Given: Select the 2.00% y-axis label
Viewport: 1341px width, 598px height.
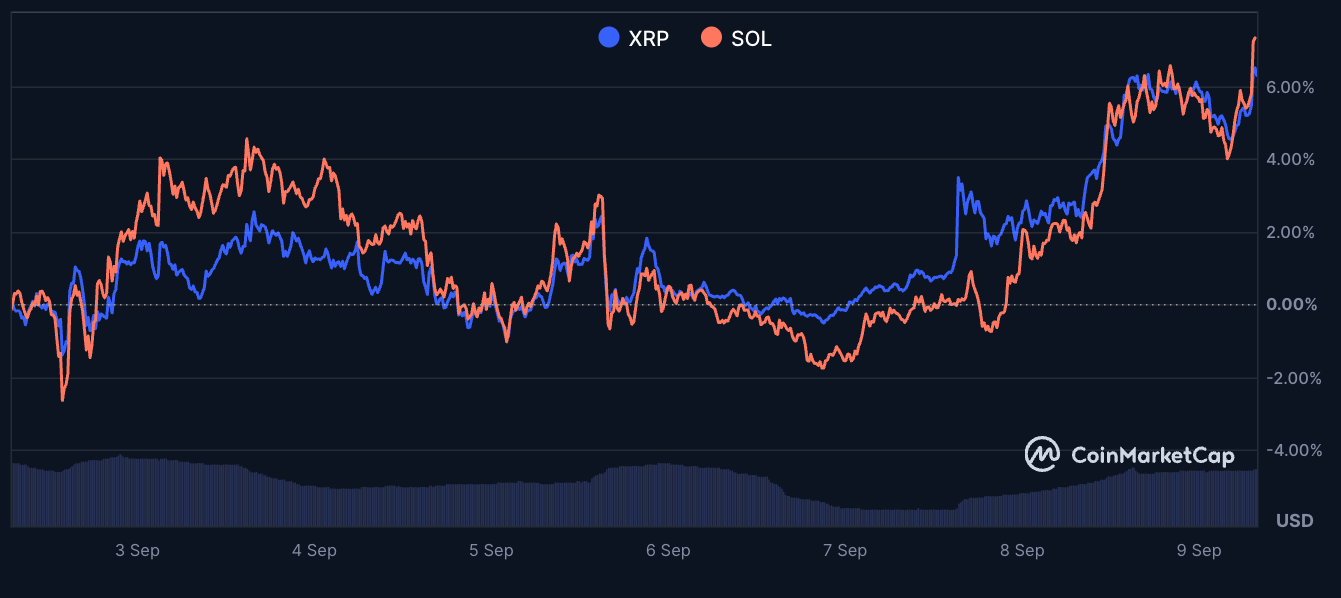Looking at the screenshot, I should click(1290, 233).
